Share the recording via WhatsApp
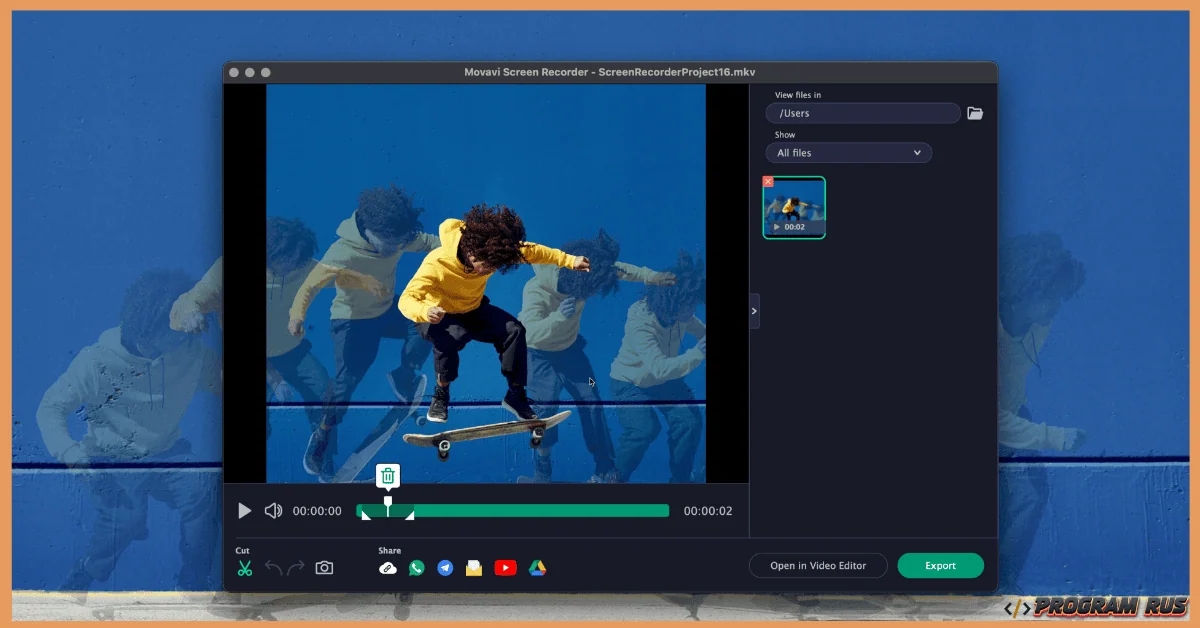 (x=415, y=567)
